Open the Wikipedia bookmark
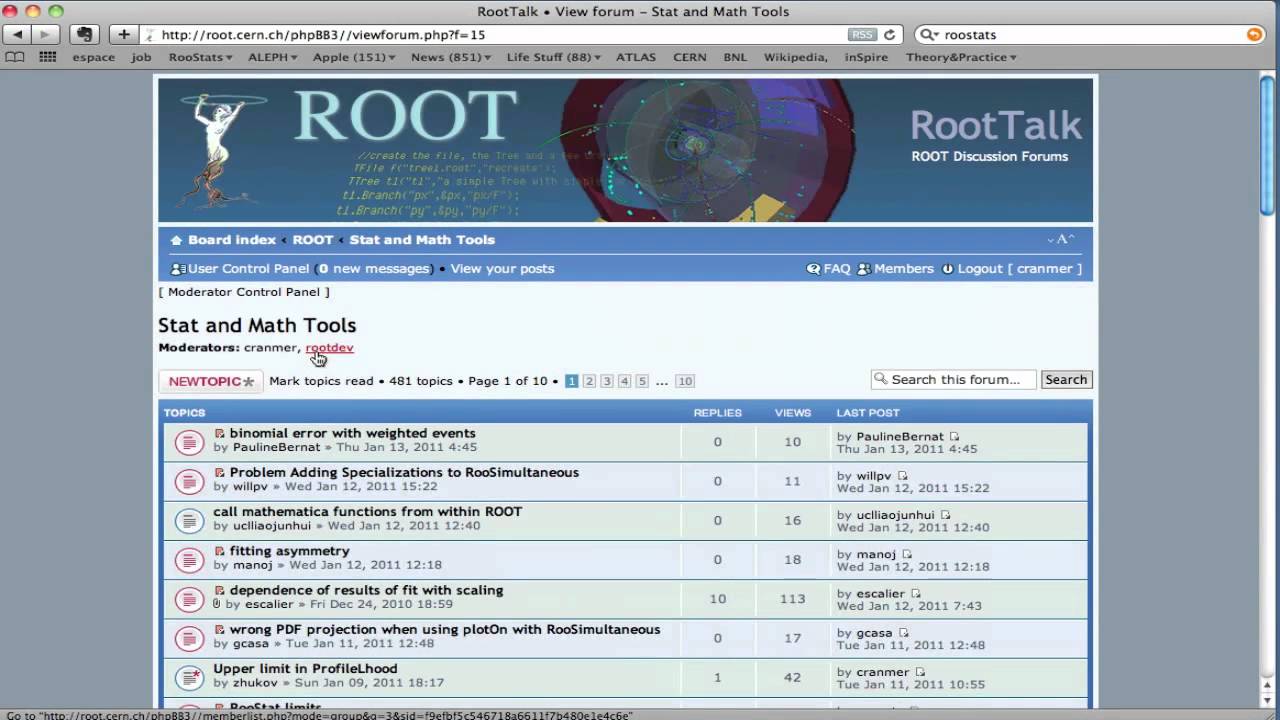The image size is (1280, 720). pos(796,57)
